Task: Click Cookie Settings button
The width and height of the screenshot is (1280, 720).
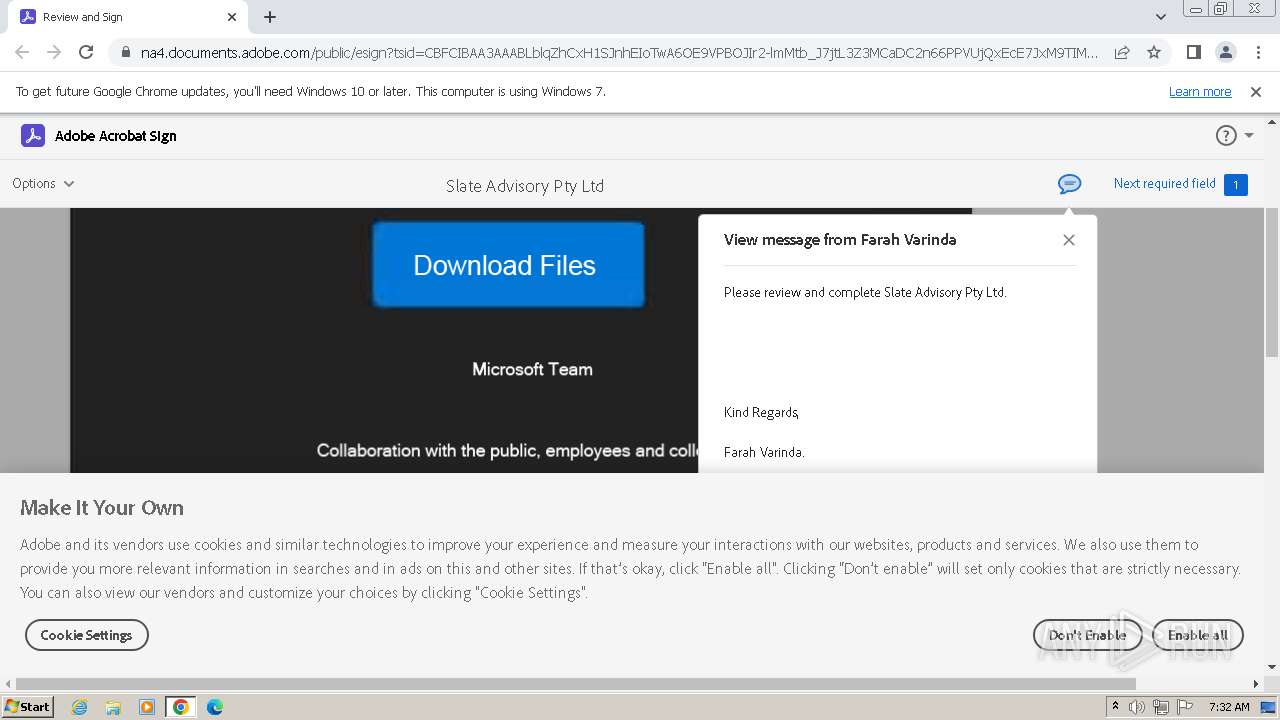Action: 87,635
